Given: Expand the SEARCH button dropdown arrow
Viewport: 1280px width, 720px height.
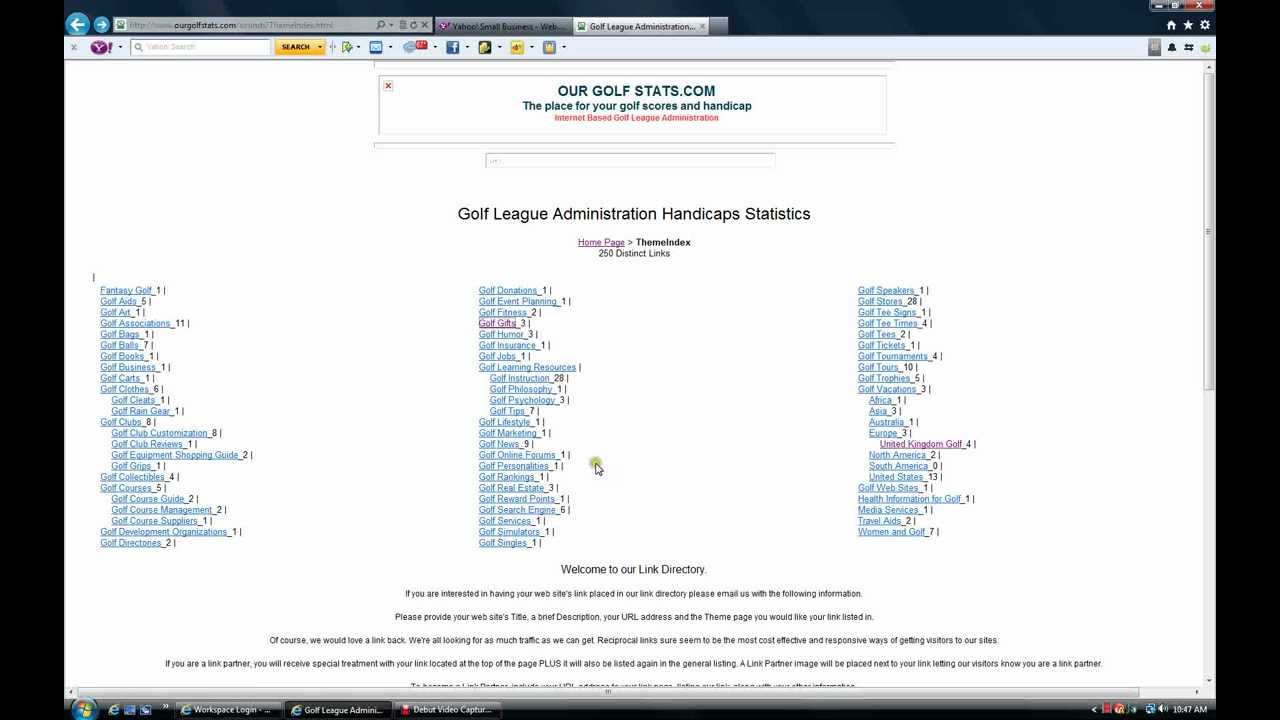Looking at the screenshot, I should tap(320, 47).
